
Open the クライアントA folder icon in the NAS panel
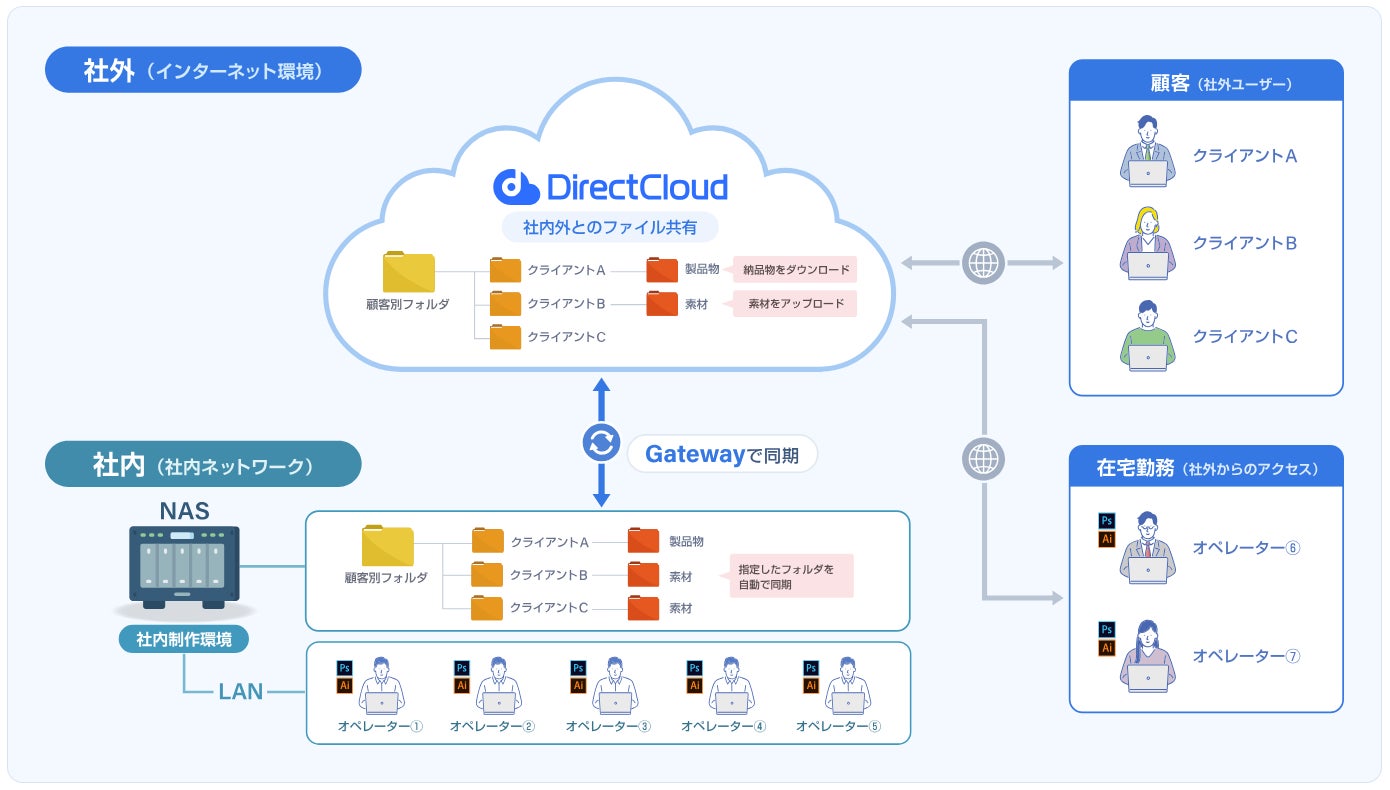[487, 542]
